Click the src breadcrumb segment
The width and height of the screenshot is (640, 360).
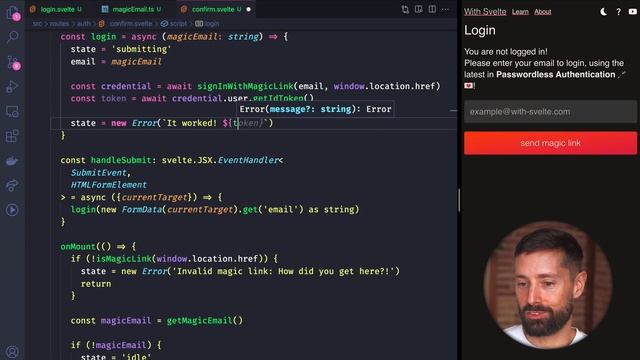[x=37, y=24]
